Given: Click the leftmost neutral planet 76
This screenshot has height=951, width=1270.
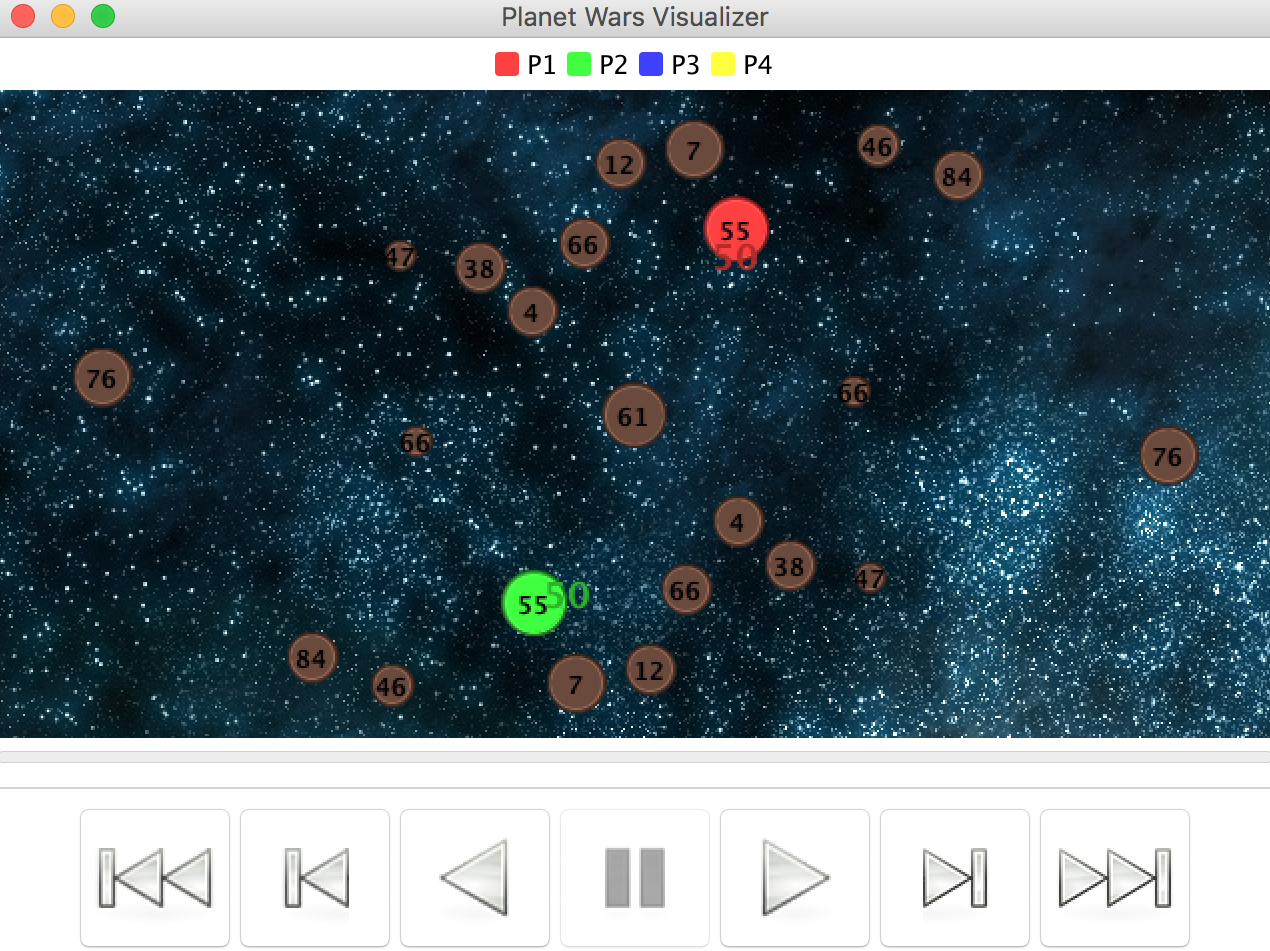Looking at the screenshot, I should click(102, 378).
